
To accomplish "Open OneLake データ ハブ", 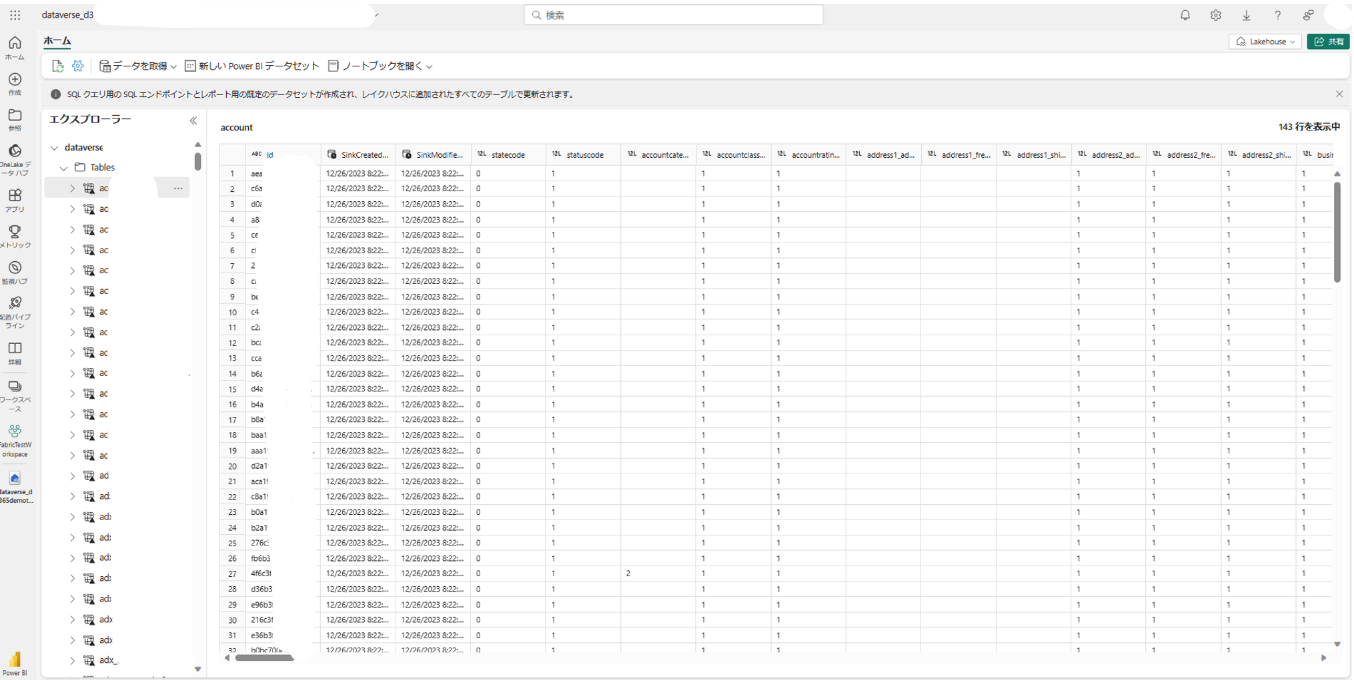I will coord(15,160).
